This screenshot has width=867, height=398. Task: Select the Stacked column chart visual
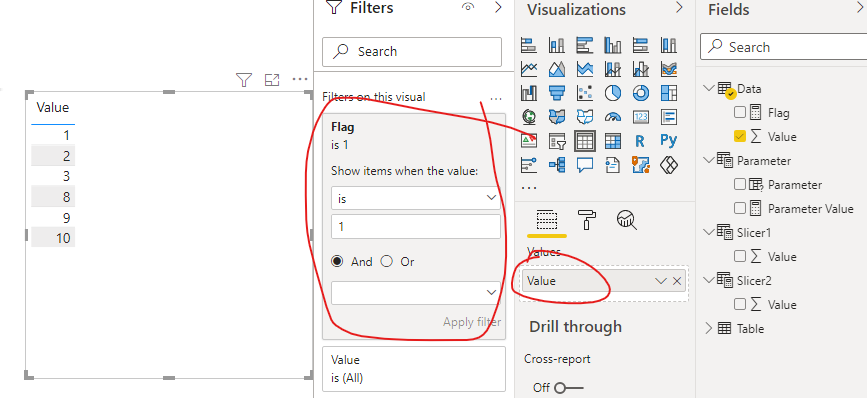557,45
